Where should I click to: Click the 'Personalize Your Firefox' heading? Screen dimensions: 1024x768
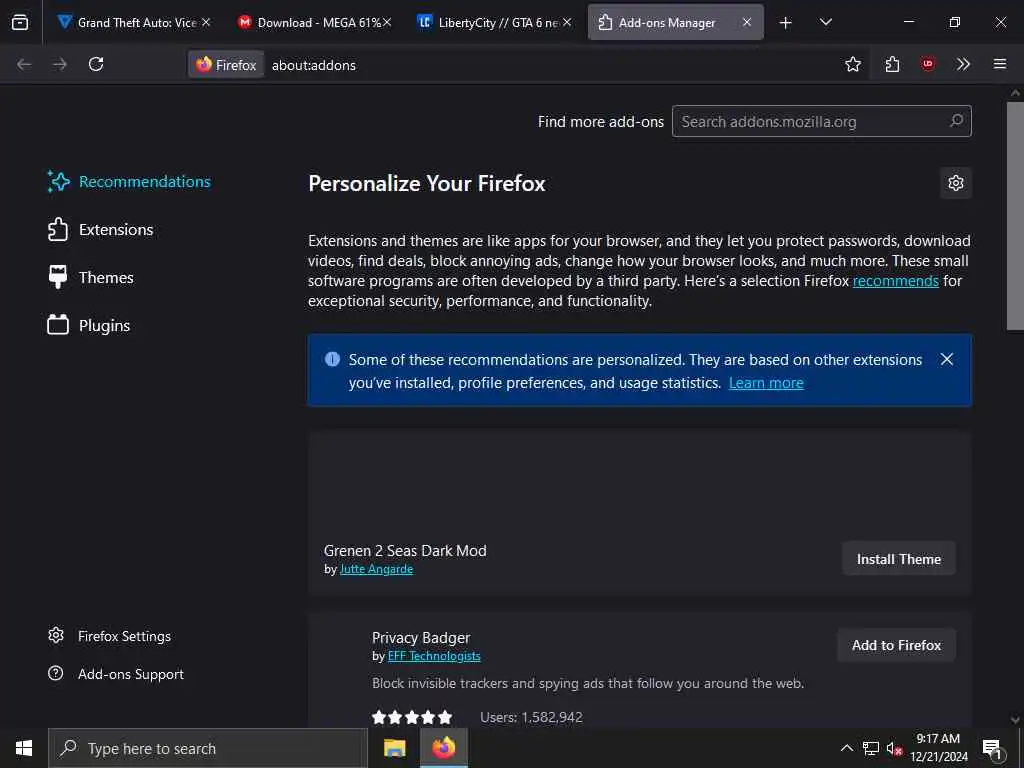426,184
